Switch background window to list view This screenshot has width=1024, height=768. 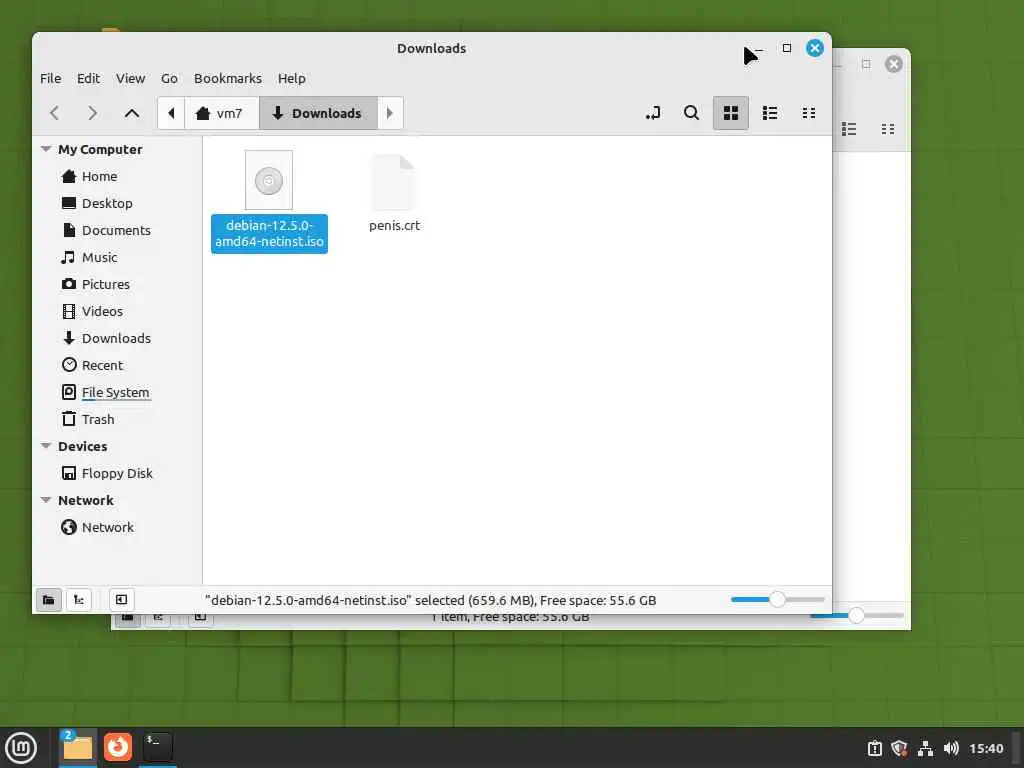849,129
